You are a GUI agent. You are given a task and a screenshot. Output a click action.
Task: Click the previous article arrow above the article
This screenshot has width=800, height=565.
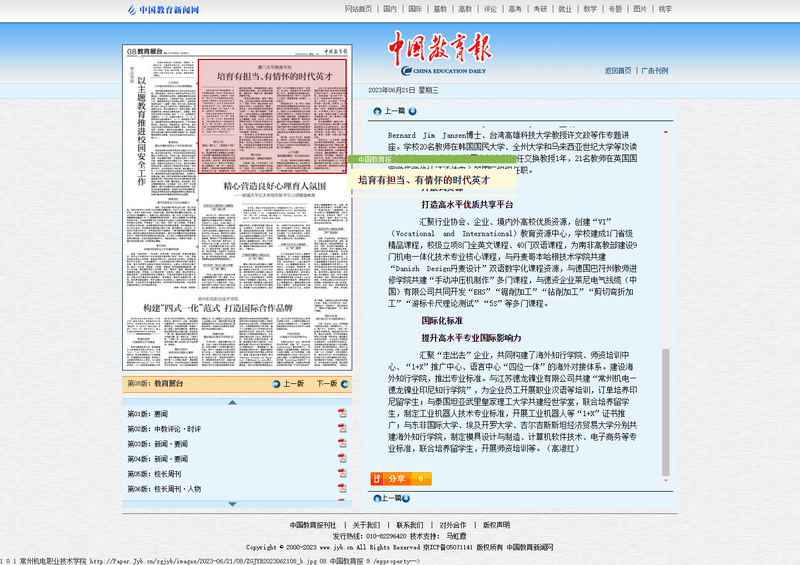click(377, 111)
